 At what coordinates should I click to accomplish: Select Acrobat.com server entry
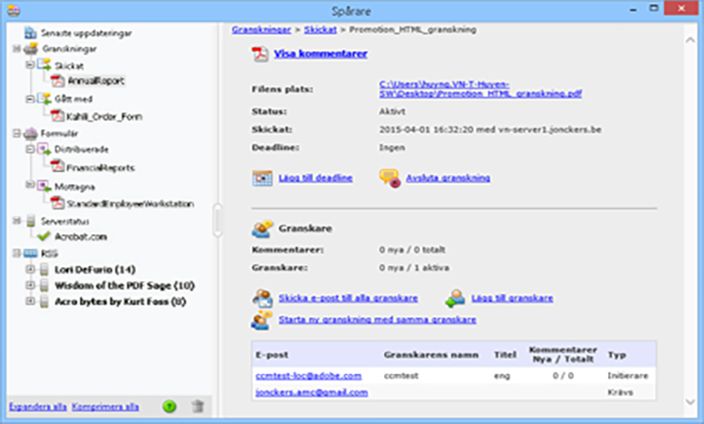81,236
